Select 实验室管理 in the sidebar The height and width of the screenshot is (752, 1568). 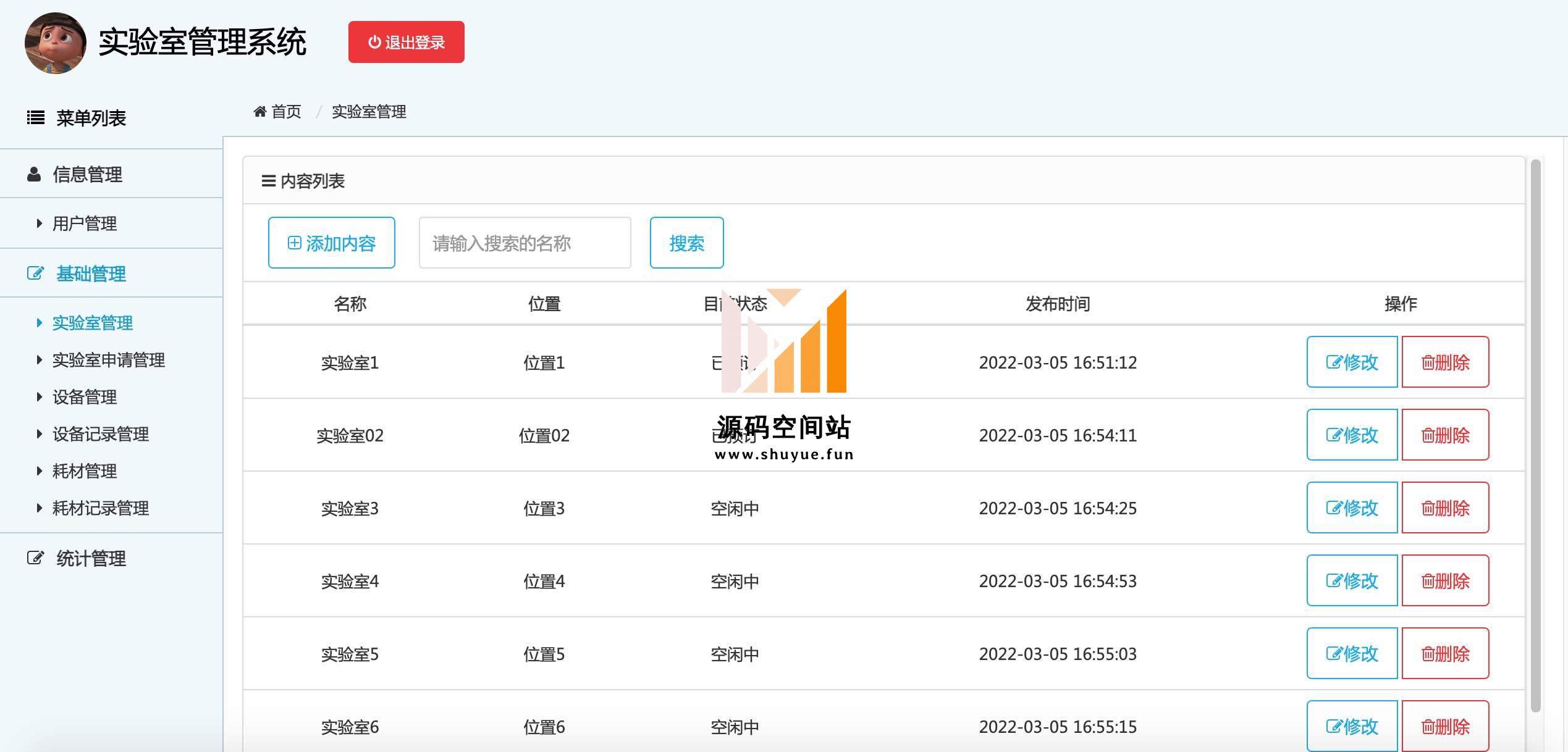click(x=93, y=323)
